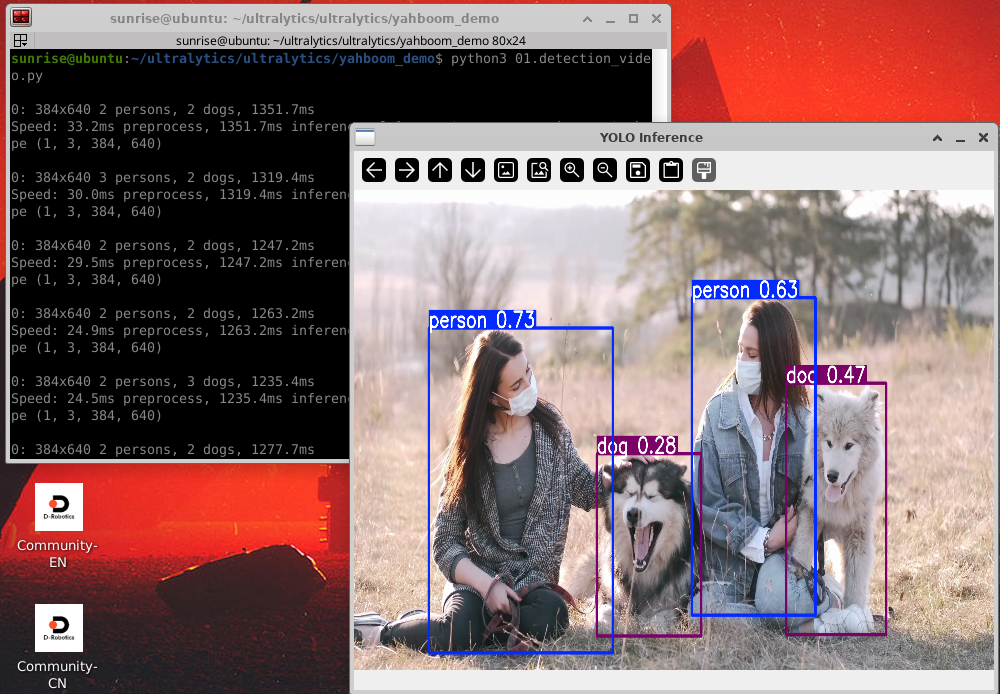The image size is (1000, 694).
Task: Click the terminal tab title ending in 80x24
Action: point(351,41)
